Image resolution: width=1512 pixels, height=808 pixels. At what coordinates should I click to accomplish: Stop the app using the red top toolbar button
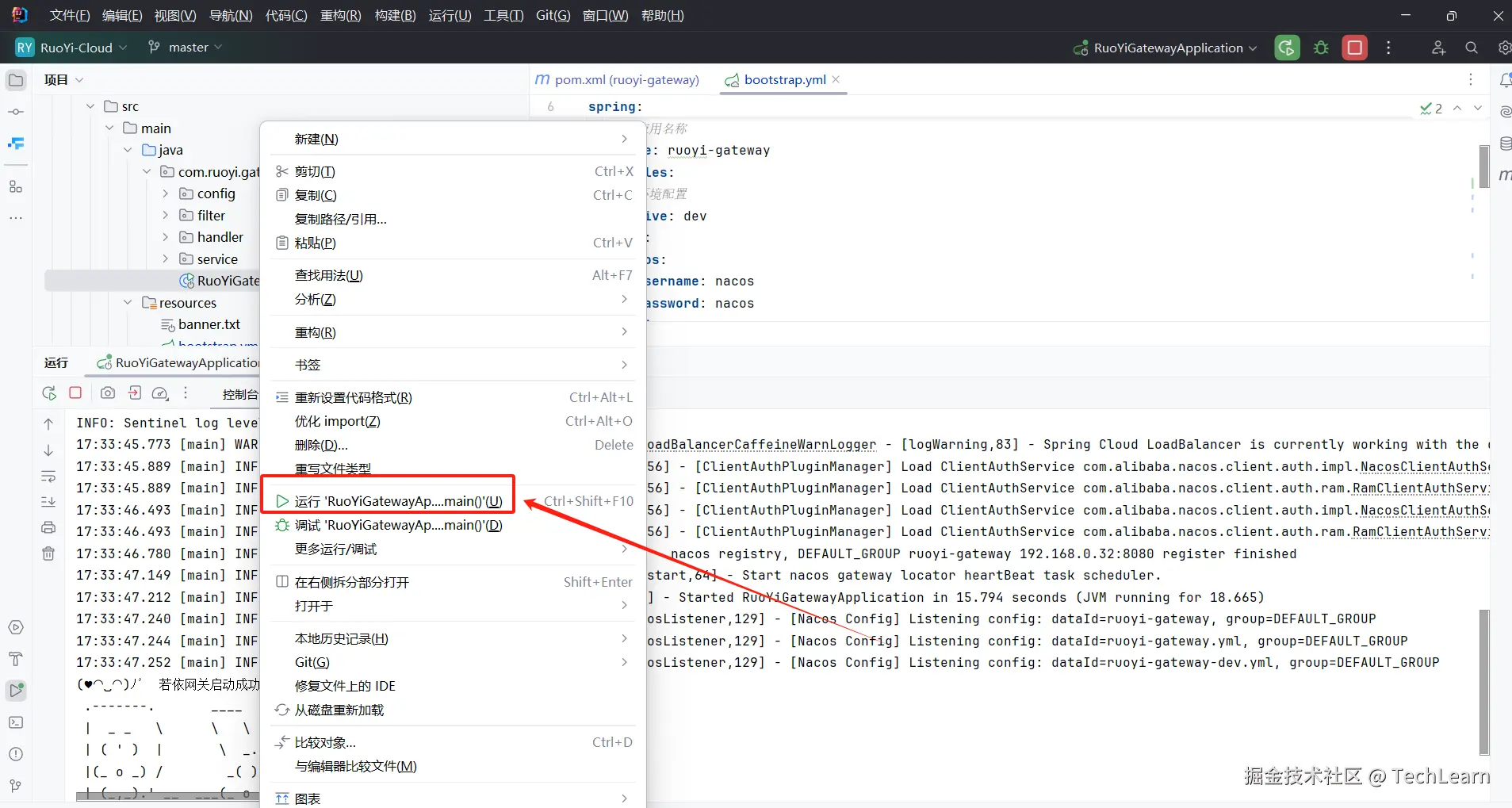tap(1355, 48)
